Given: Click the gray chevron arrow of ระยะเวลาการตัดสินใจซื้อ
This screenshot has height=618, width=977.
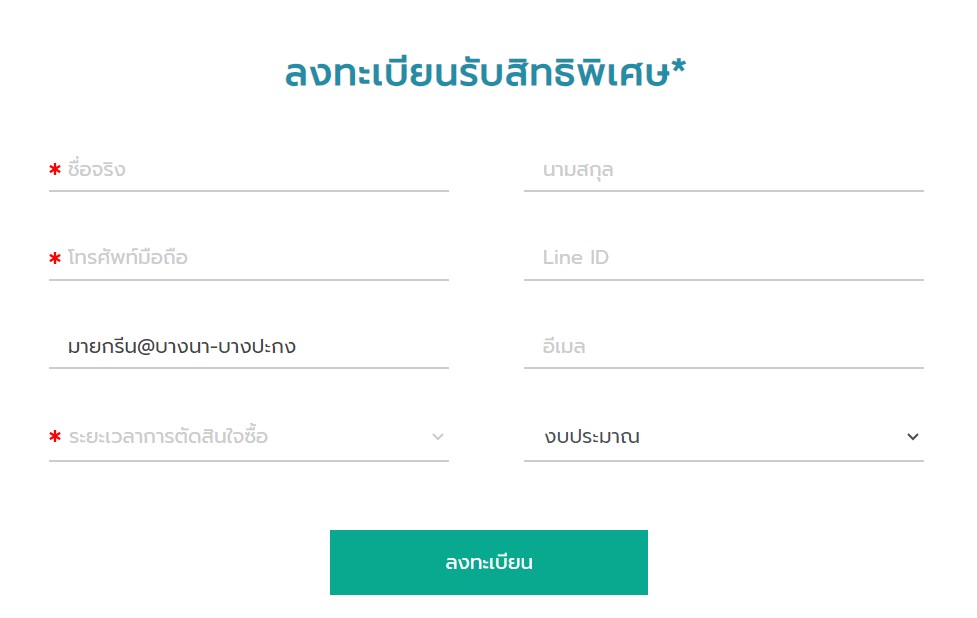Looking at the screenshot, I should [438, 437].
